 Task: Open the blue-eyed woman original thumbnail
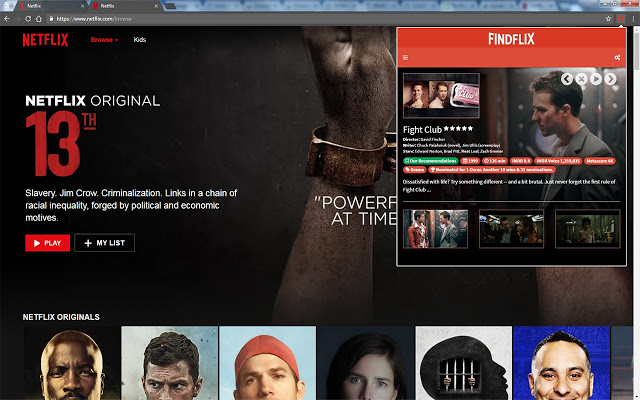(365, 363)
